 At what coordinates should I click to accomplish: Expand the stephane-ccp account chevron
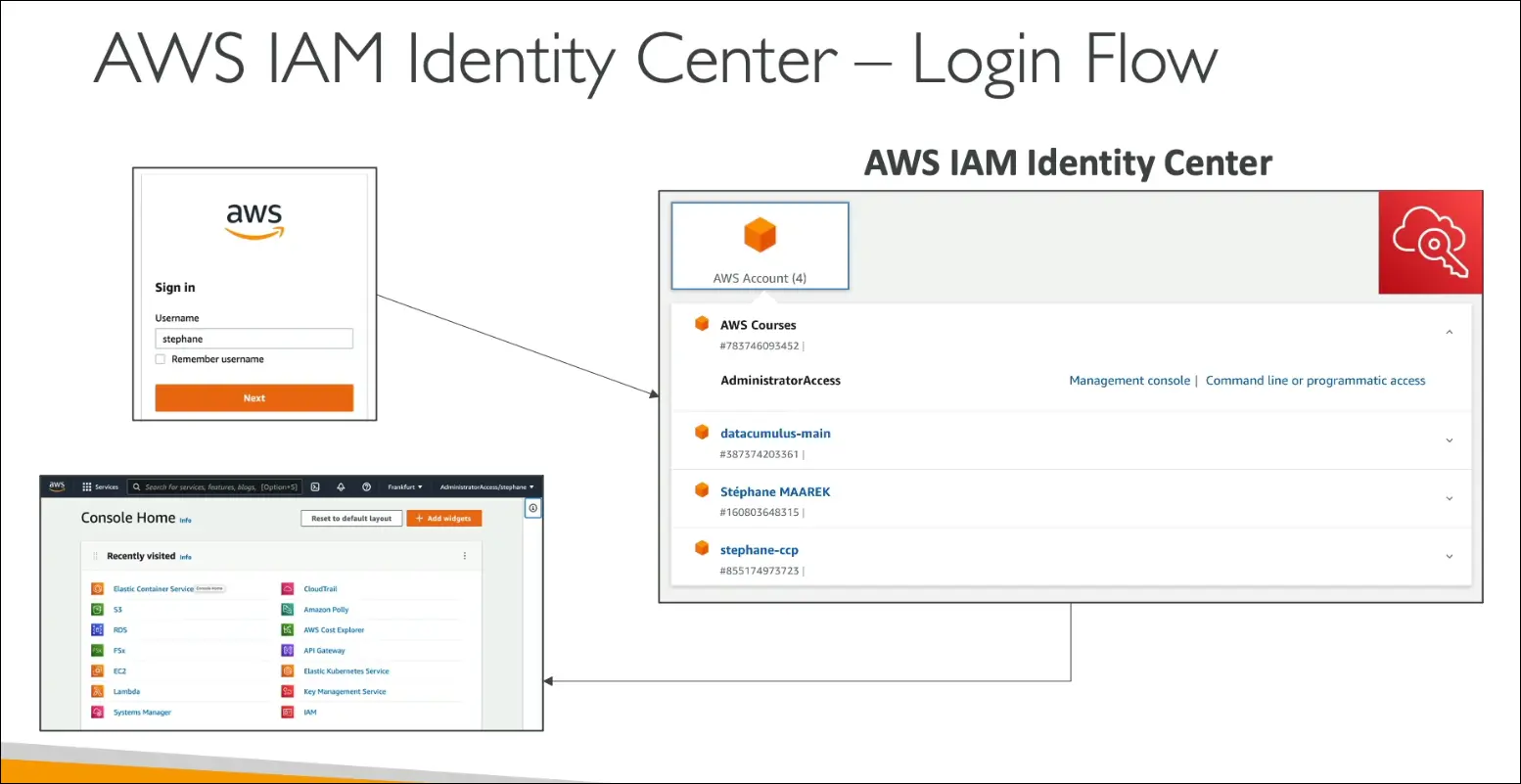(1450, 557)
